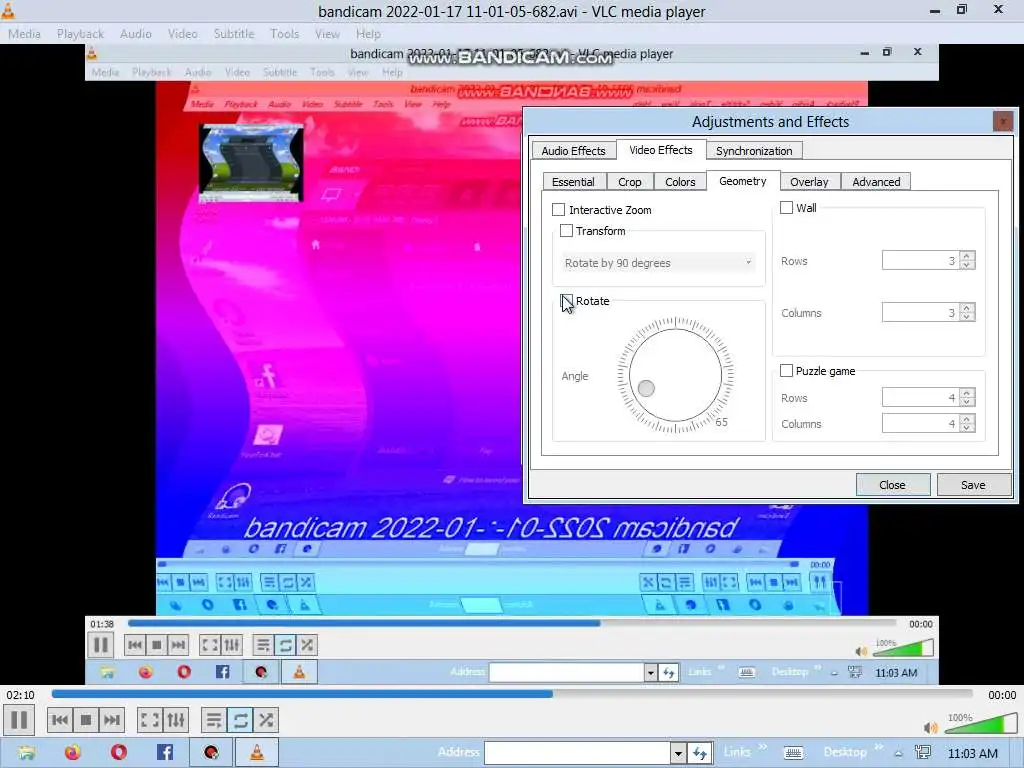The image size is (1024, 768).
Task: Click previous button in inner recorded VLC controls
Action: (x=135, y=645)
